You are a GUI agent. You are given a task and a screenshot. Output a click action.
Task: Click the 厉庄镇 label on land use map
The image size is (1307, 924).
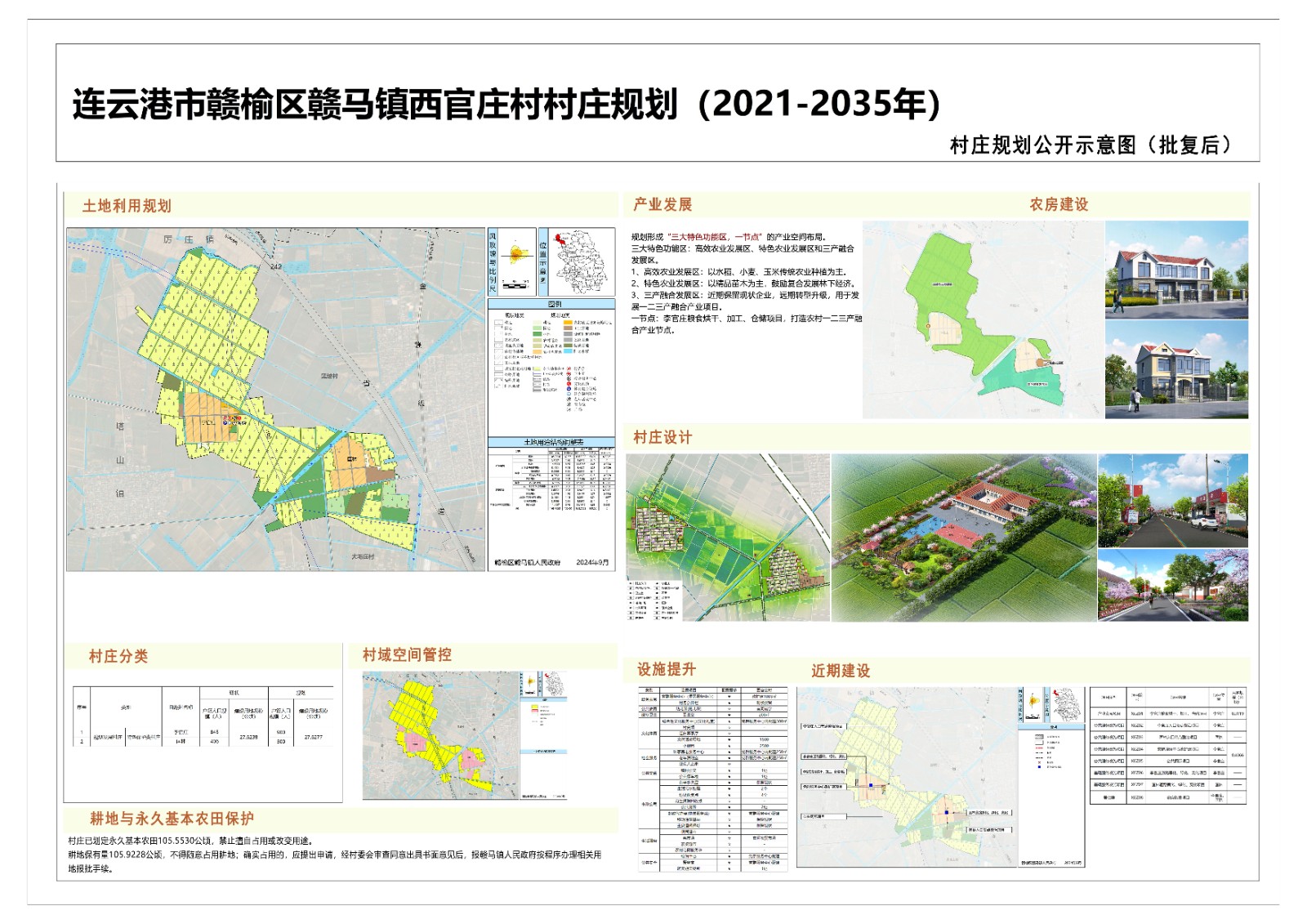189,239
